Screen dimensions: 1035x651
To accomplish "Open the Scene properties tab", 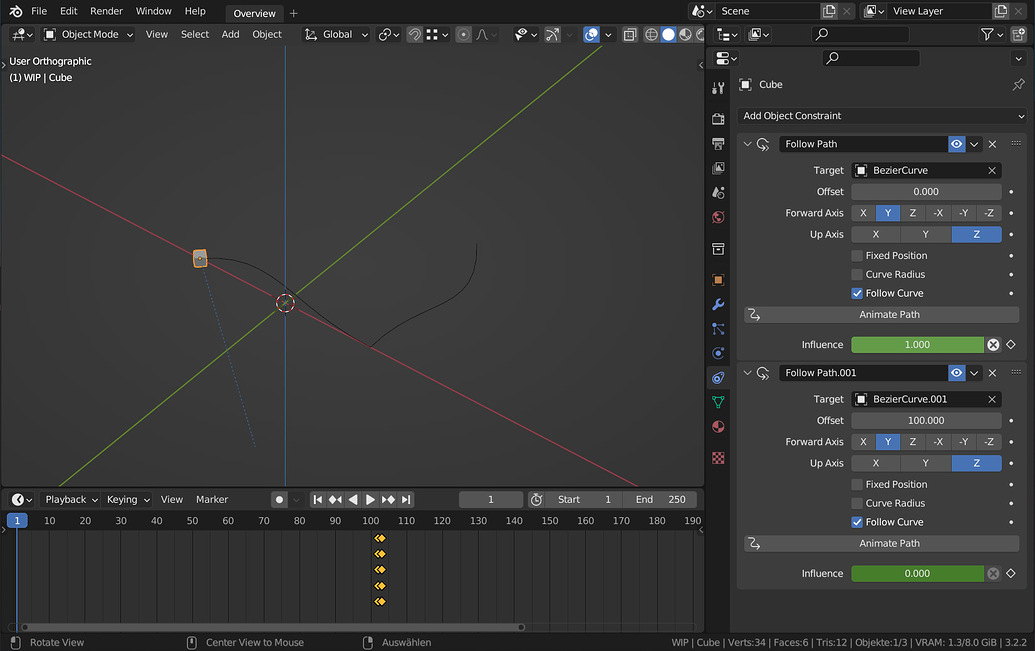I will (x=718, y=192).
